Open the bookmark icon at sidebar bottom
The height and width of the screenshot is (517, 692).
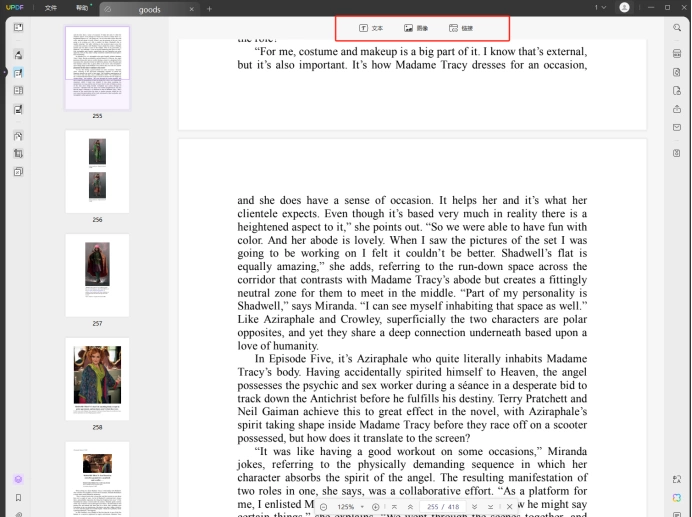tap(18, 498)
